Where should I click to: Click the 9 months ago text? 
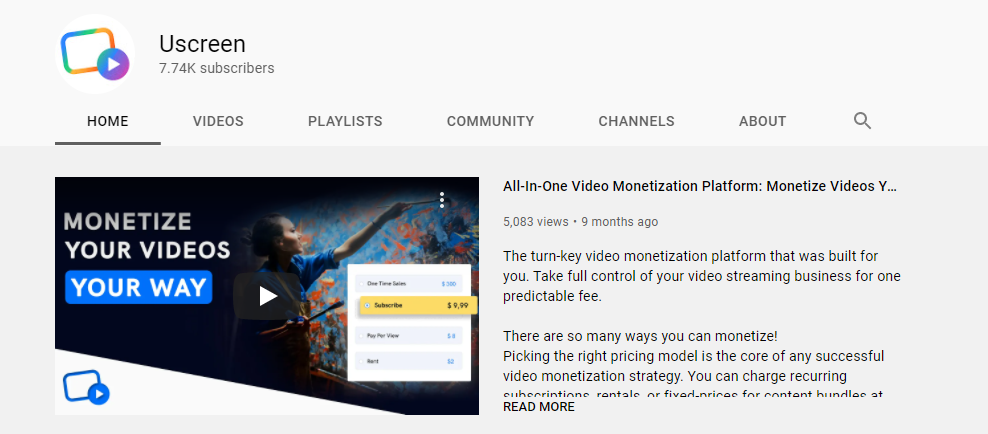click(x=619, y=222)
